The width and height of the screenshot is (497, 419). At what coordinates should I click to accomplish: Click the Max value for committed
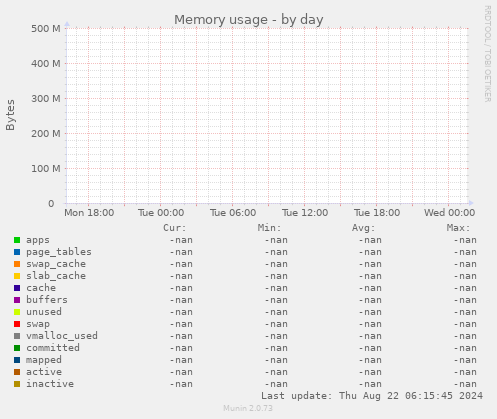(x=465, y=348)
